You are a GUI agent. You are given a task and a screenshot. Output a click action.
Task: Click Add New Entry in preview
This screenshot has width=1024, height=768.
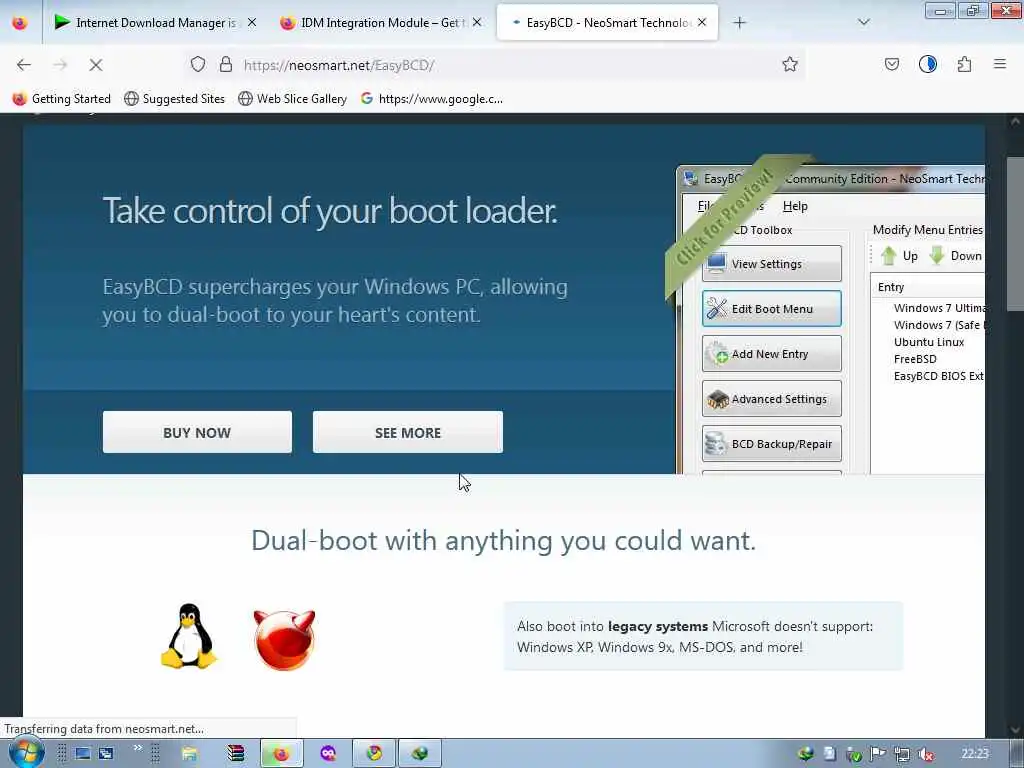pos(771,354)
